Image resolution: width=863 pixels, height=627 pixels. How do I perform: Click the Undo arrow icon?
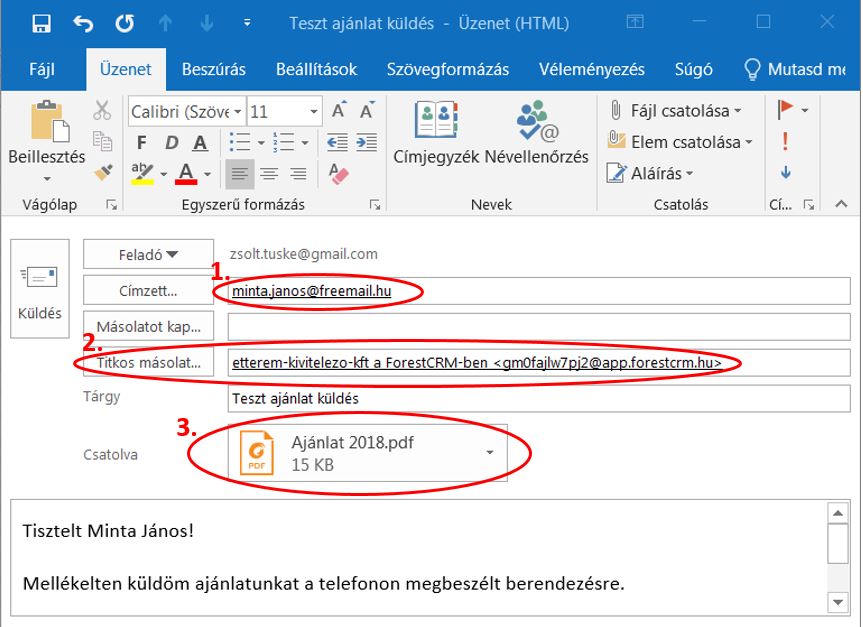[x=82, y=22]
